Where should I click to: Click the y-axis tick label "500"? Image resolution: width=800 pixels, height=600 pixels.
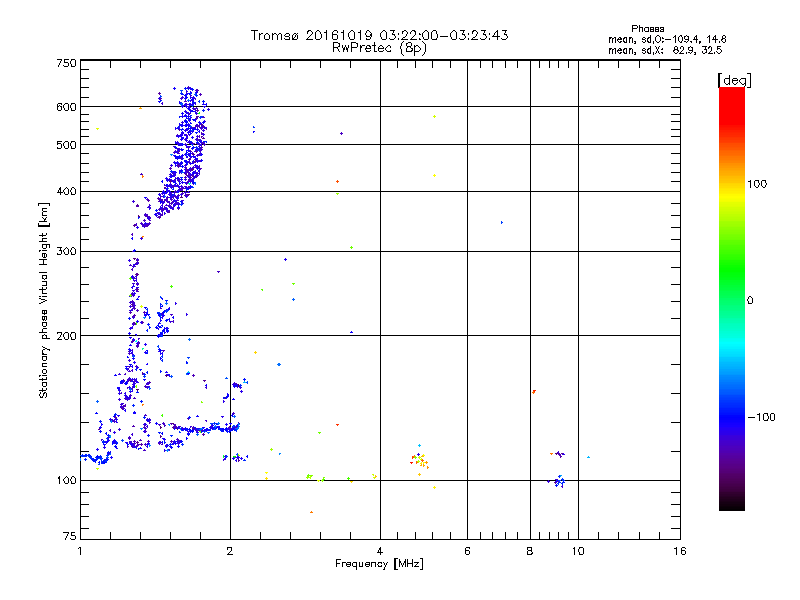point(66,145)
